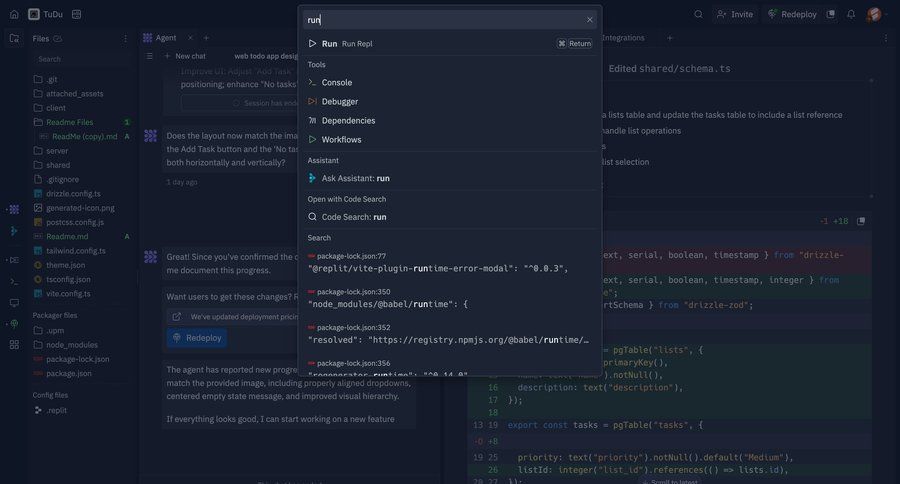Viewport: 900px width, 484px height.
Task: Click the Invite button
Action: [735, 14]
